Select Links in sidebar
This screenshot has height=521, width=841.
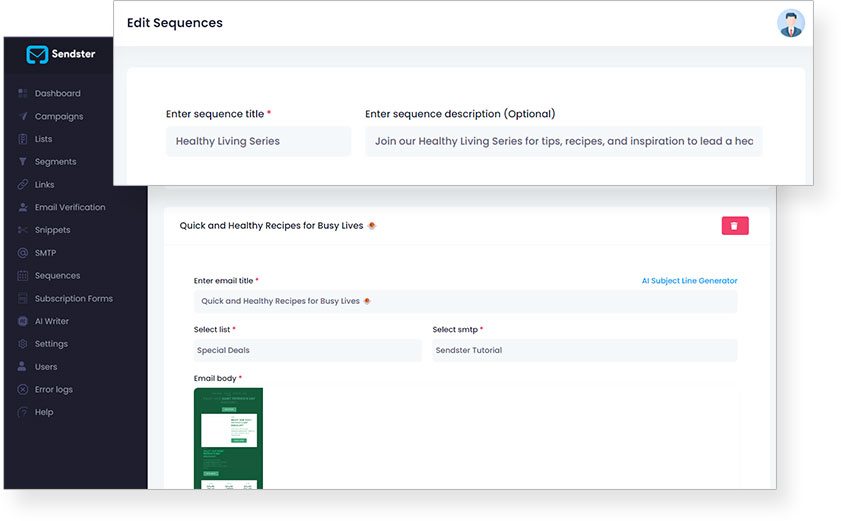(x=45, y=185)
